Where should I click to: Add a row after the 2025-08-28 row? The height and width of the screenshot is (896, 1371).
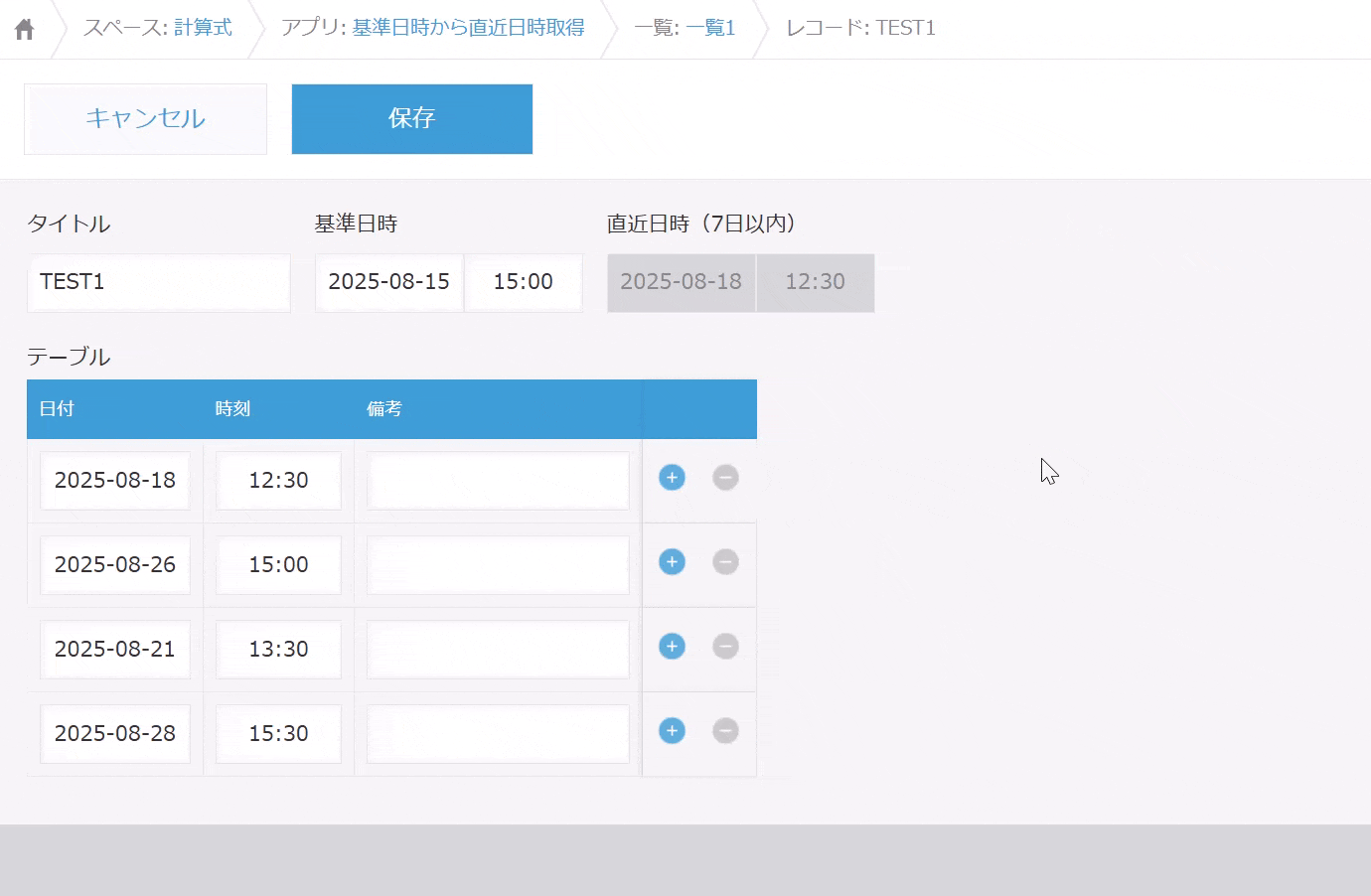pyautogui.click(x=672, y=731)
